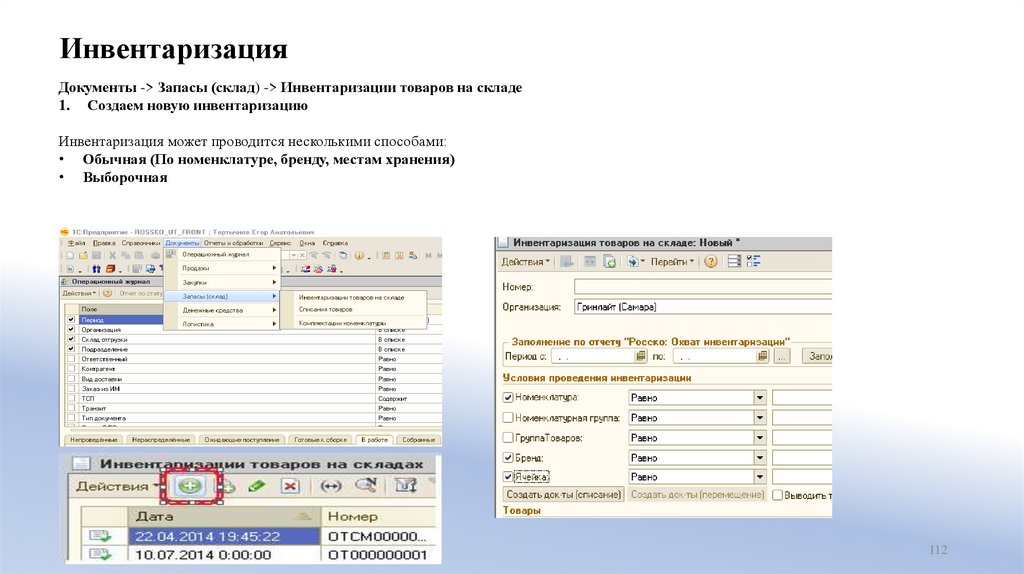Check the Ответственный filter checkbox
This screenshot has height=574, width=1024.
[x=71, y=359]
